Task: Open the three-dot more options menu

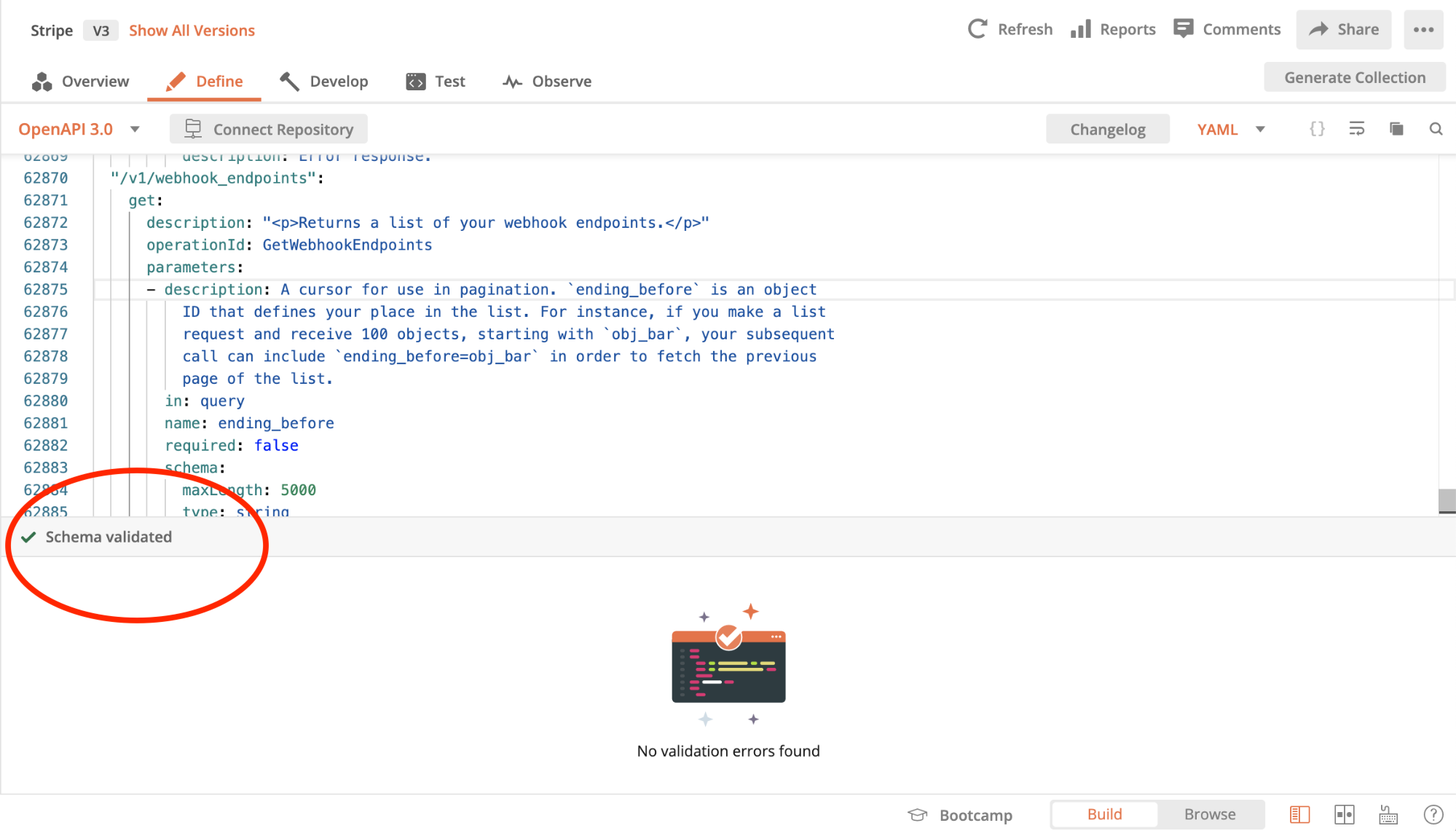Action: (1423, 30)
